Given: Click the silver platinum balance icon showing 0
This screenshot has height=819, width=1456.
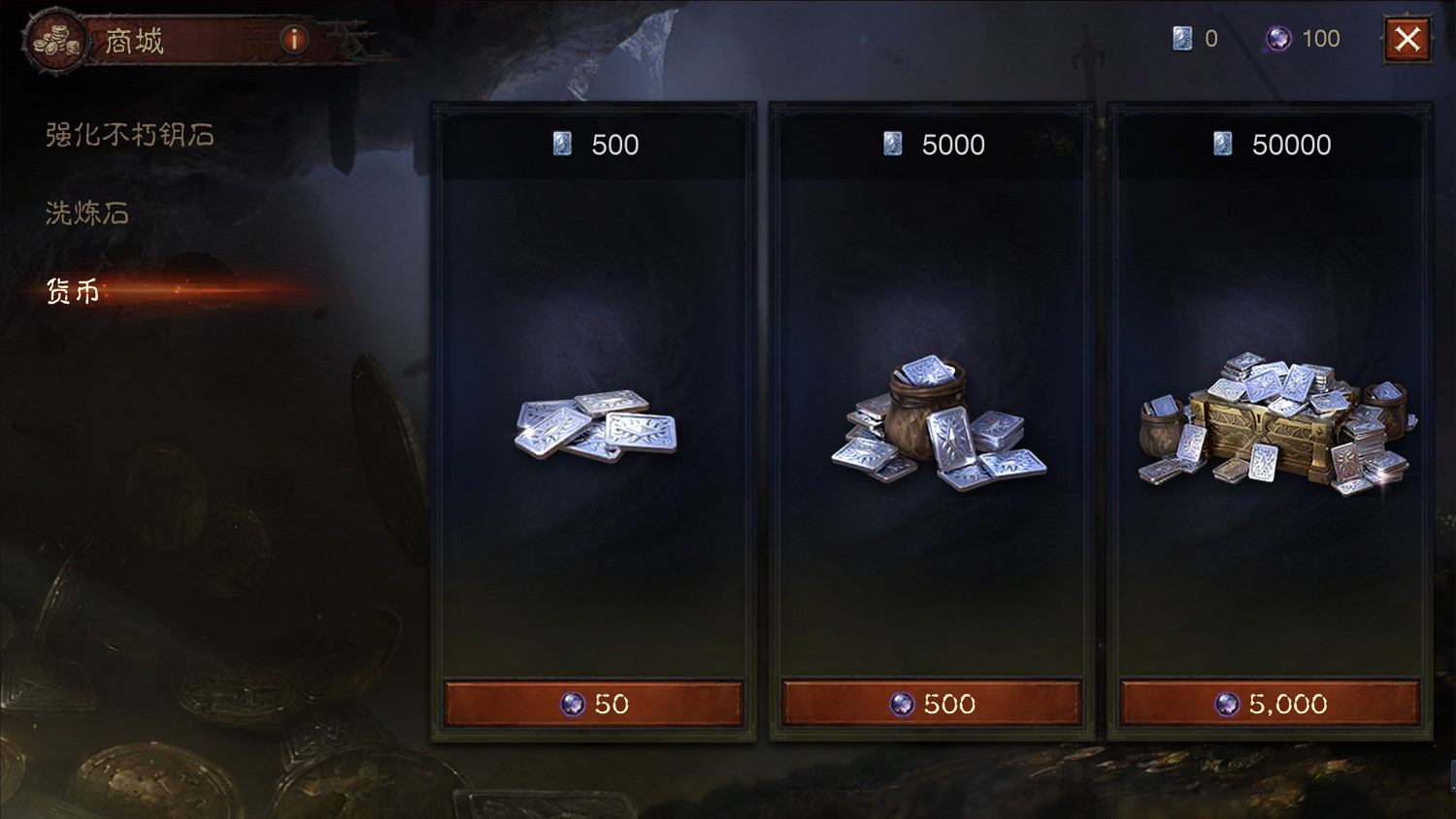Looking at the screenshot, I should pyautogui.click(x=1182, y=39).
